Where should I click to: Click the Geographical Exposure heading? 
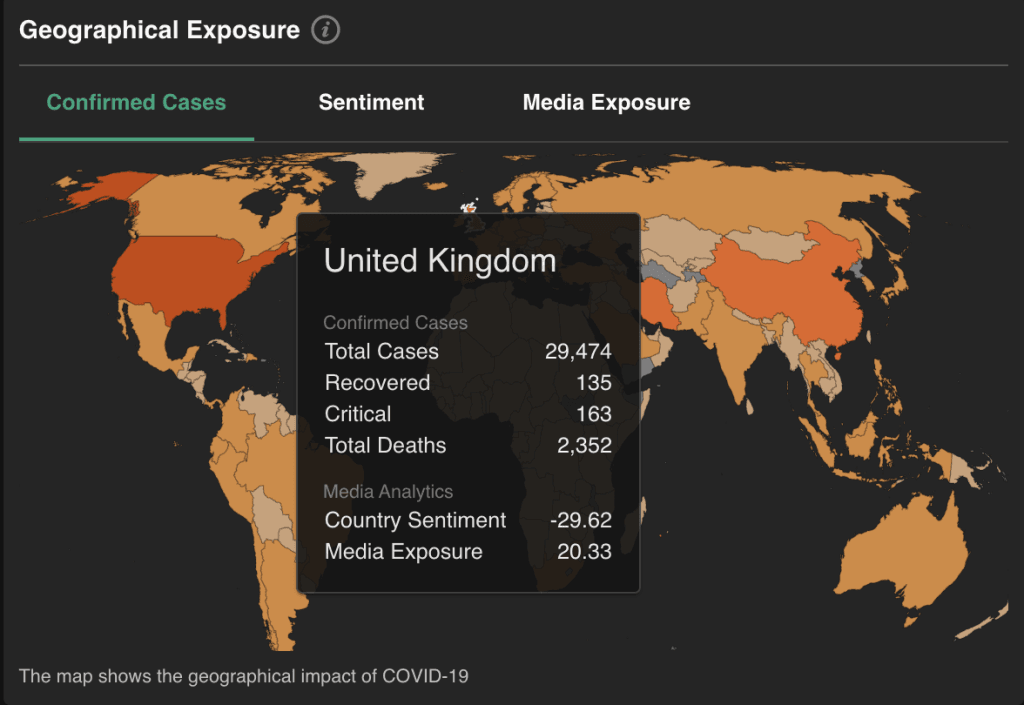tap(159, 30)
